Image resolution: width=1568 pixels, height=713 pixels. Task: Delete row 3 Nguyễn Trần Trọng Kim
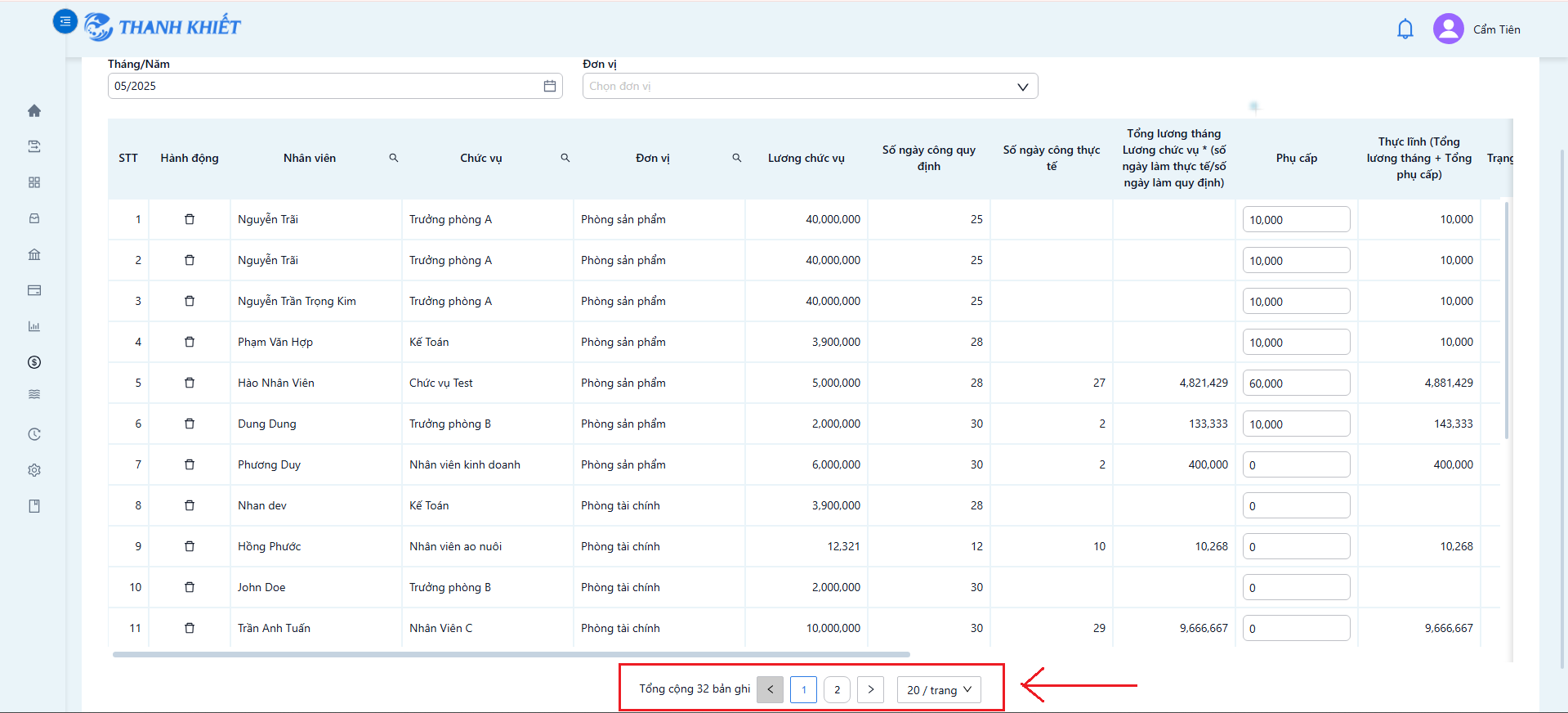(x=190, y=301)
